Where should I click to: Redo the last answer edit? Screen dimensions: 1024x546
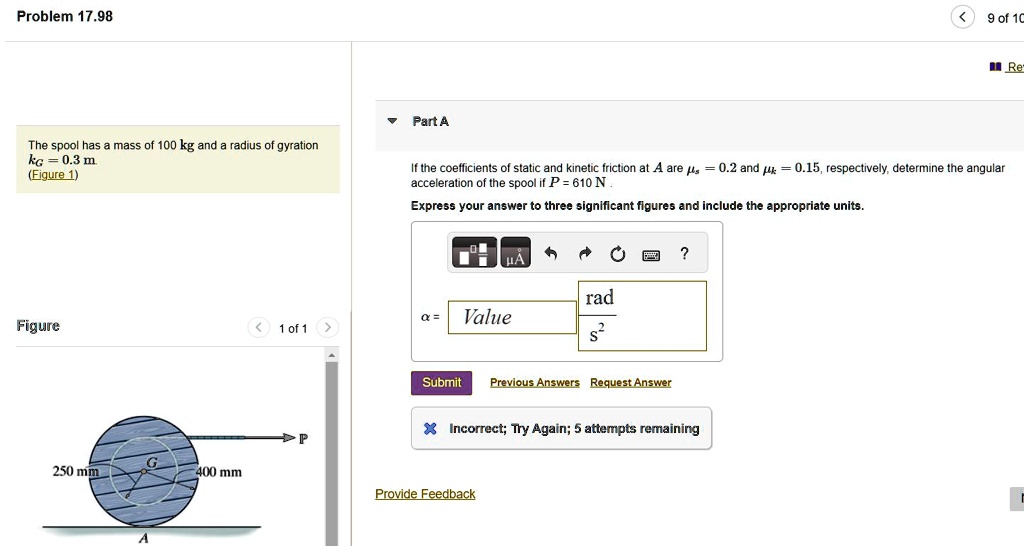585,254
